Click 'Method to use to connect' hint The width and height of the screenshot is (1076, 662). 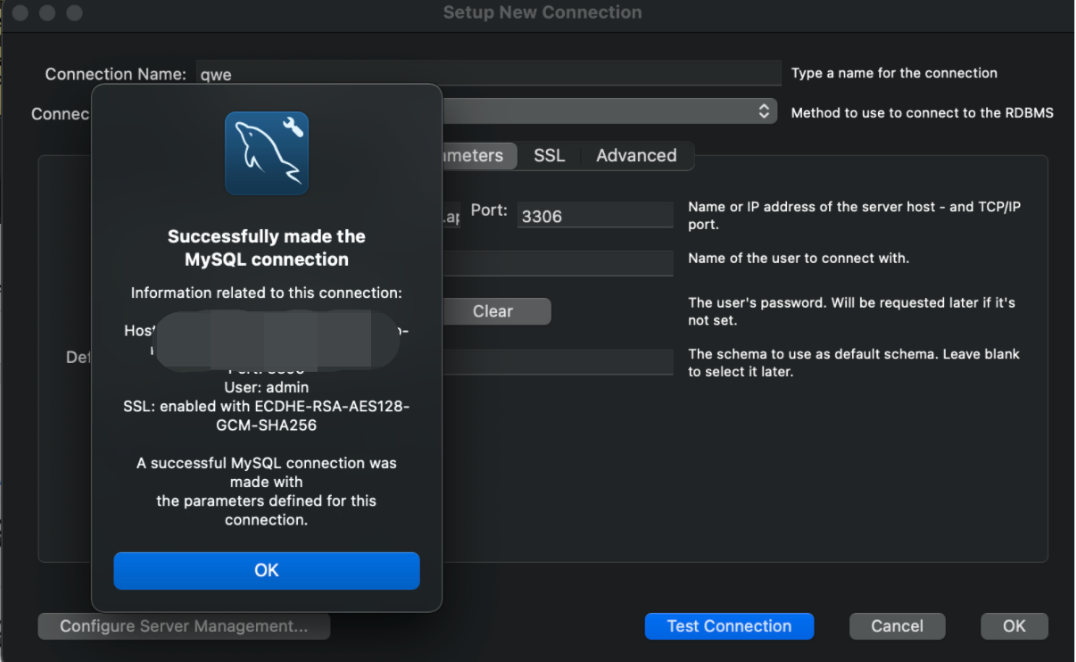tap(922, 113)
